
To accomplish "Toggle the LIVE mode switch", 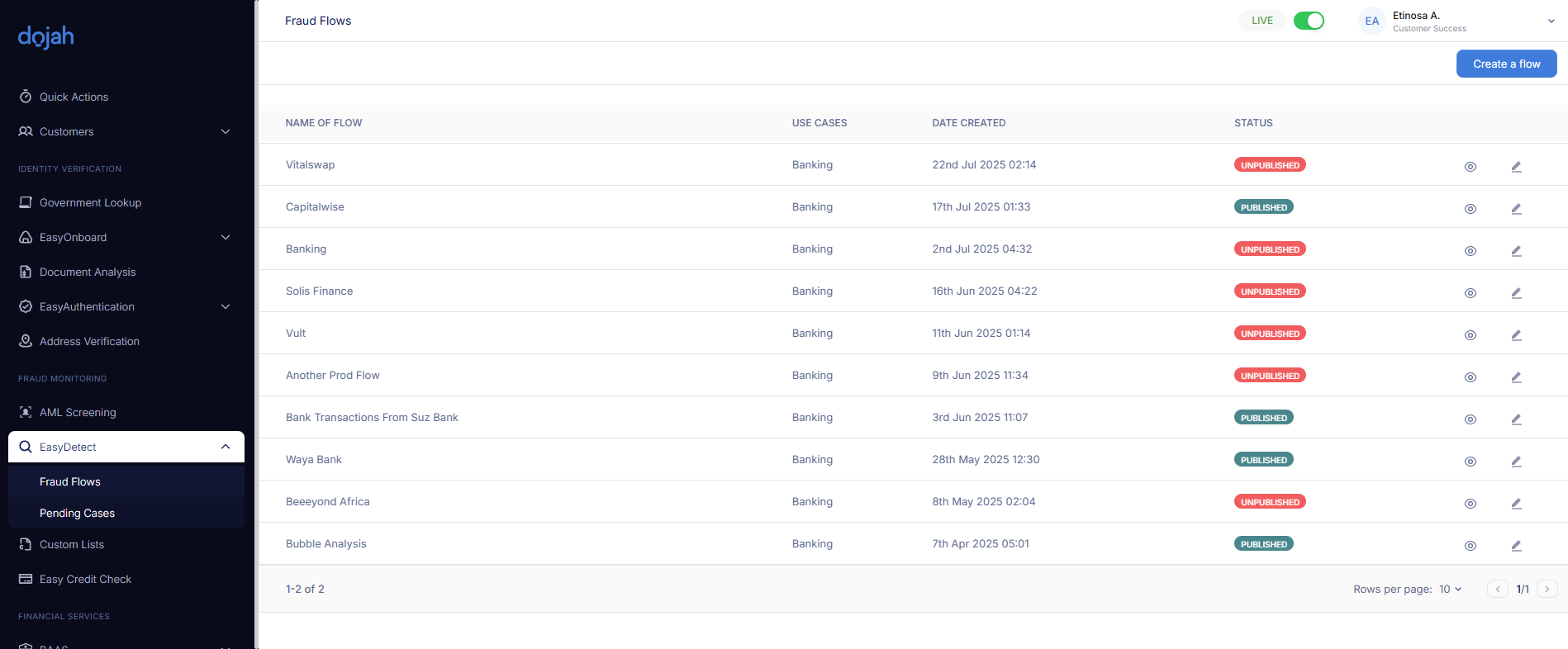I will [1308, 21].
